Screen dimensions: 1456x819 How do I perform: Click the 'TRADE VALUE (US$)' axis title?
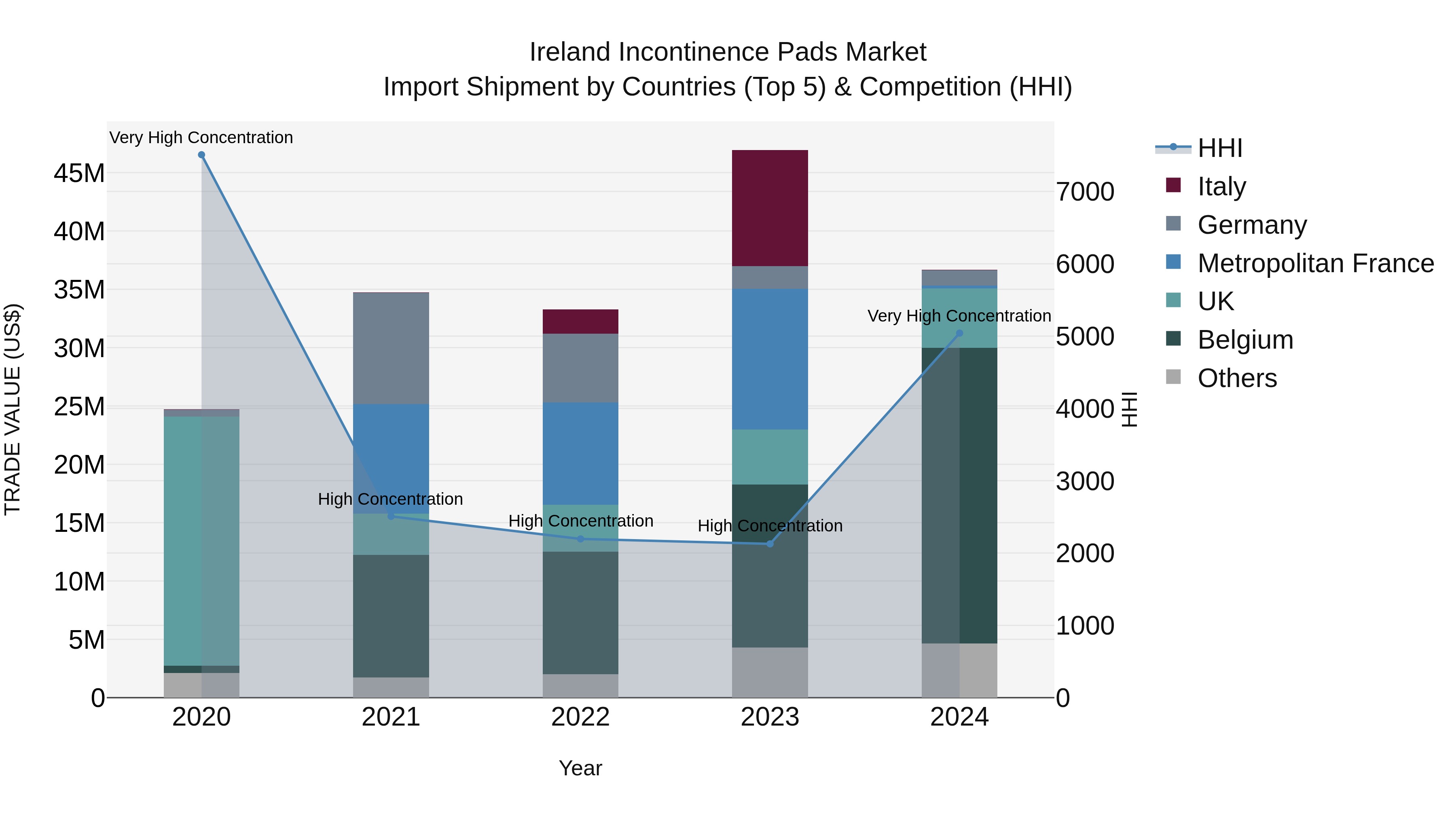(x=13, y=409)
